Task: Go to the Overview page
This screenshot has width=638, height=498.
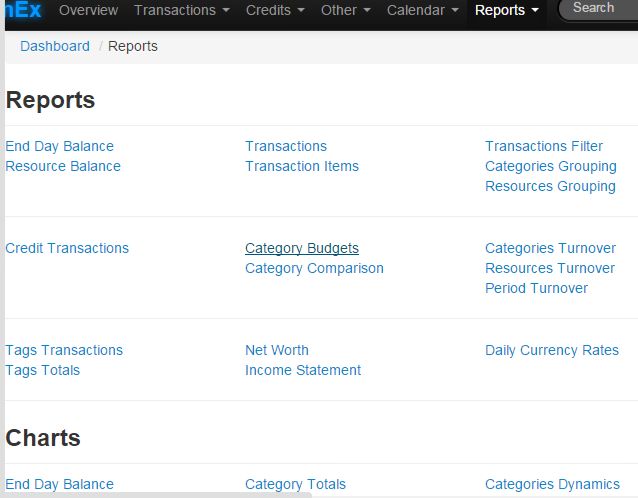Action: click(88, 10)
